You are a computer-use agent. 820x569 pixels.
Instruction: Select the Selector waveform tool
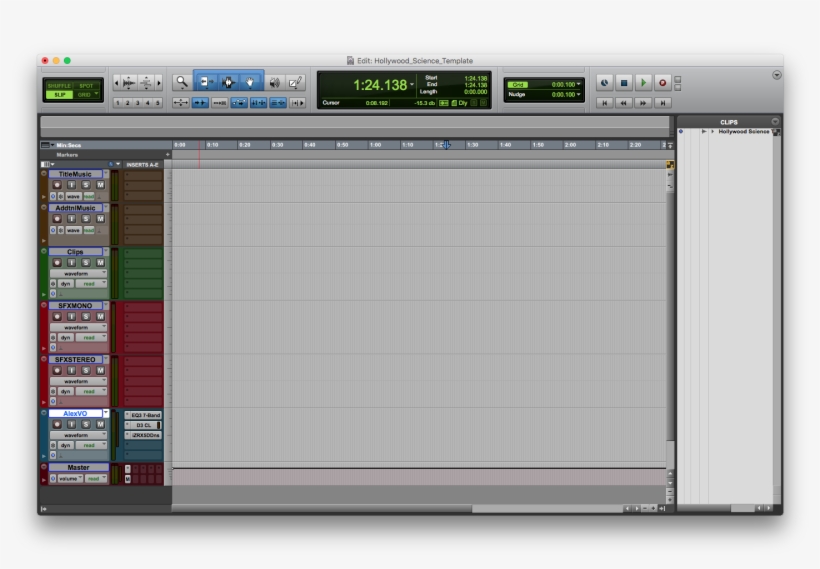228,82
